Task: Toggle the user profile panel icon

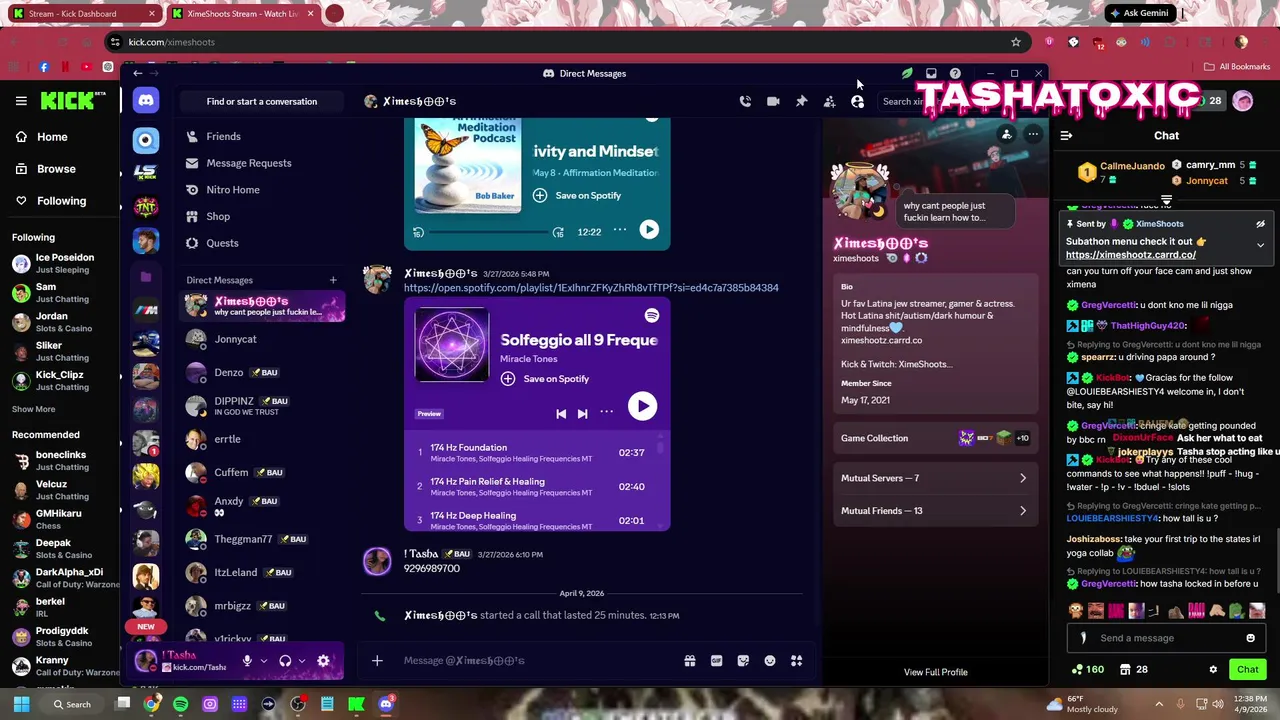Action: [857, 101]
